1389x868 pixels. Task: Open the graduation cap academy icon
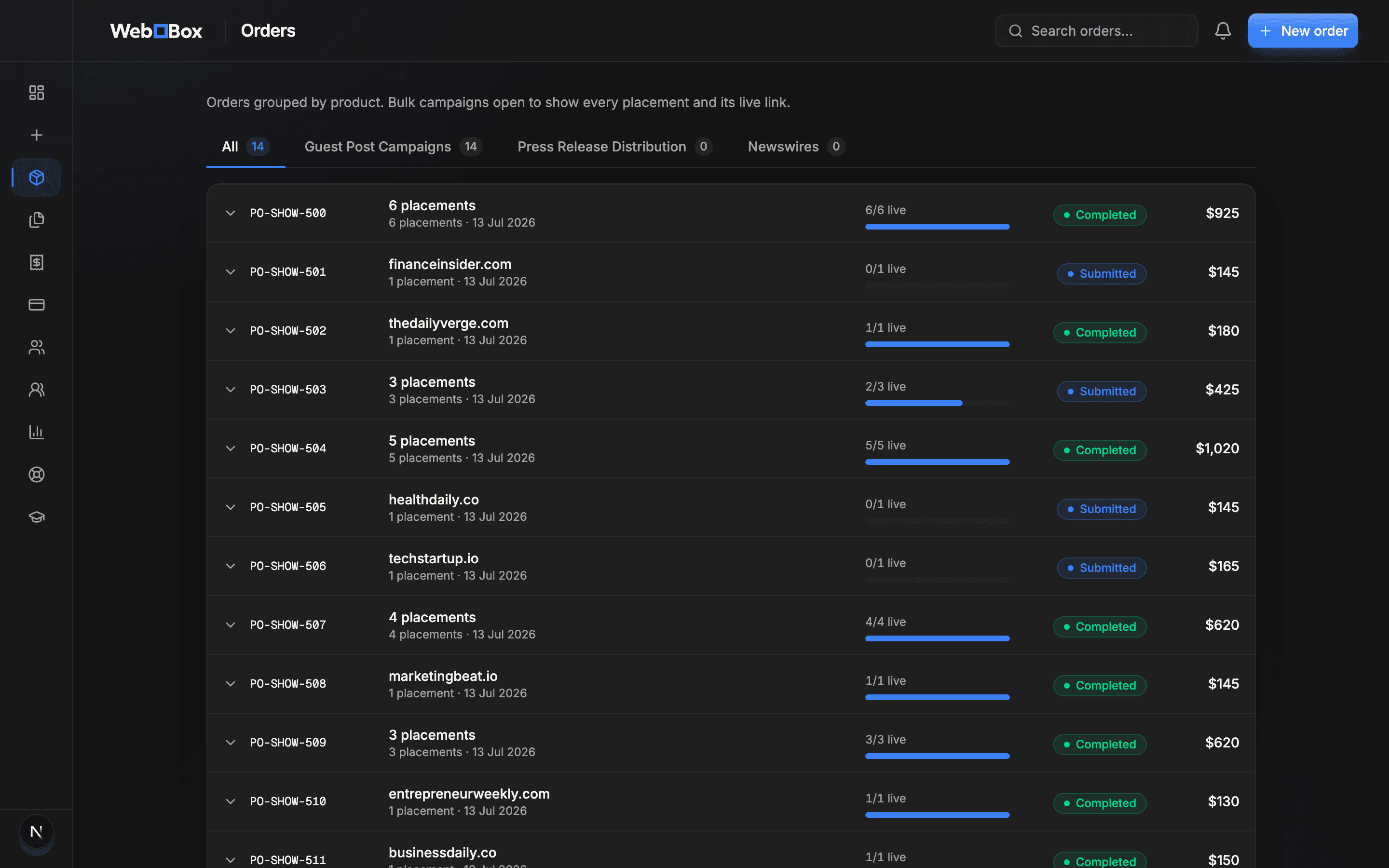(x=36, y=517)
